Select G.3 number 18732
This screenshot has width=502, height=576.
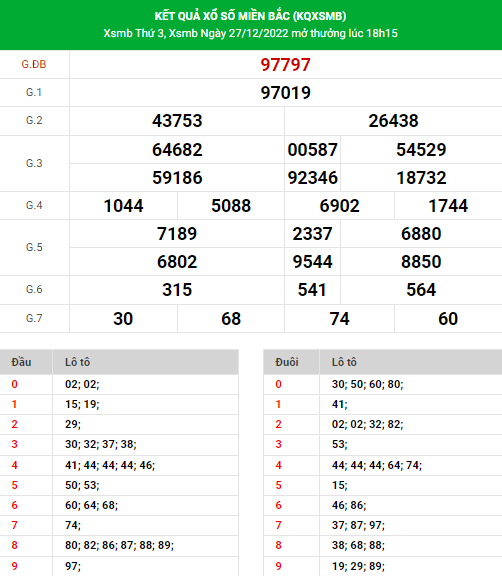[421, 178]
